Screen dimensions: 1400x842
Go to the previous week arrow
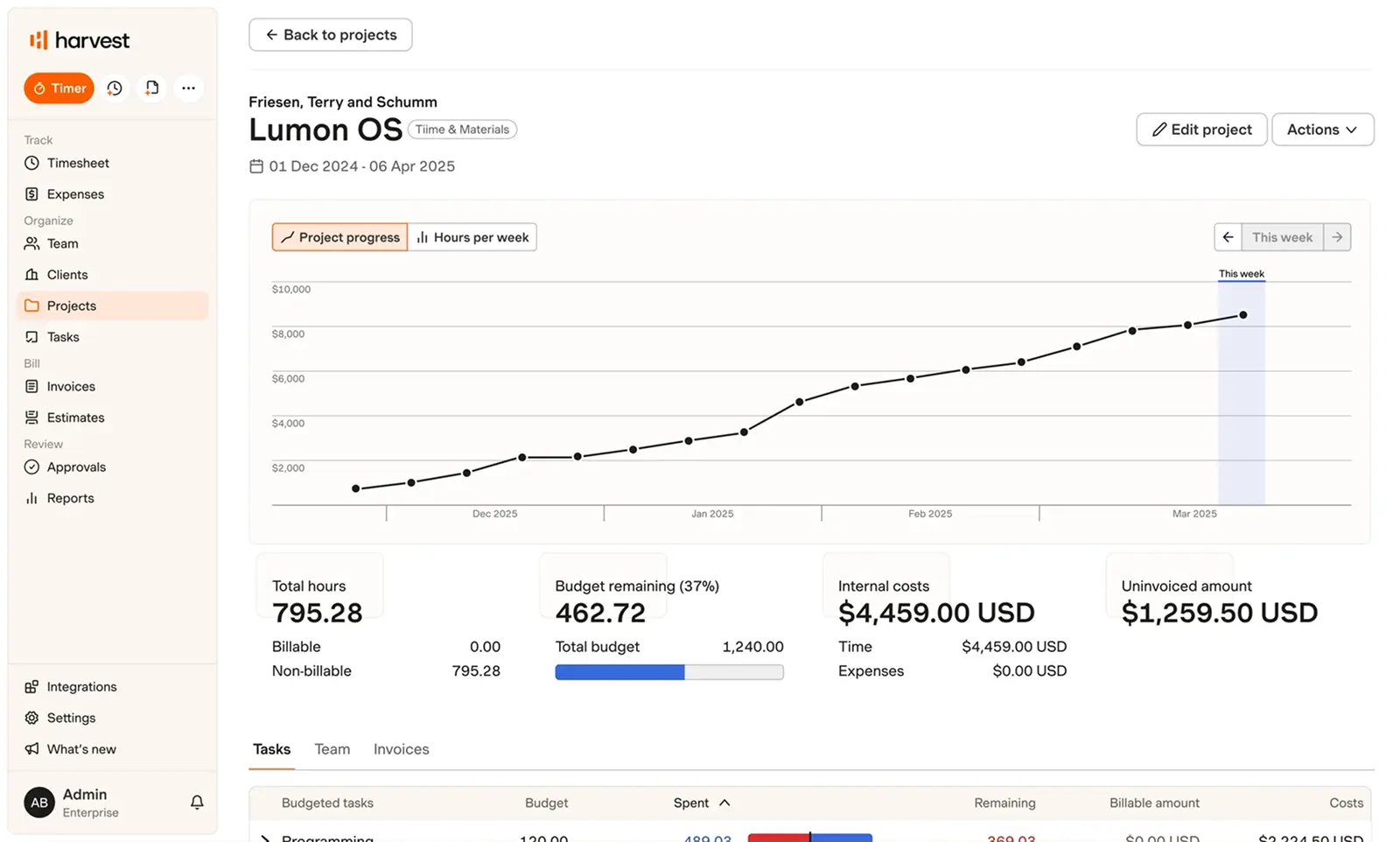click(1228, 237)
